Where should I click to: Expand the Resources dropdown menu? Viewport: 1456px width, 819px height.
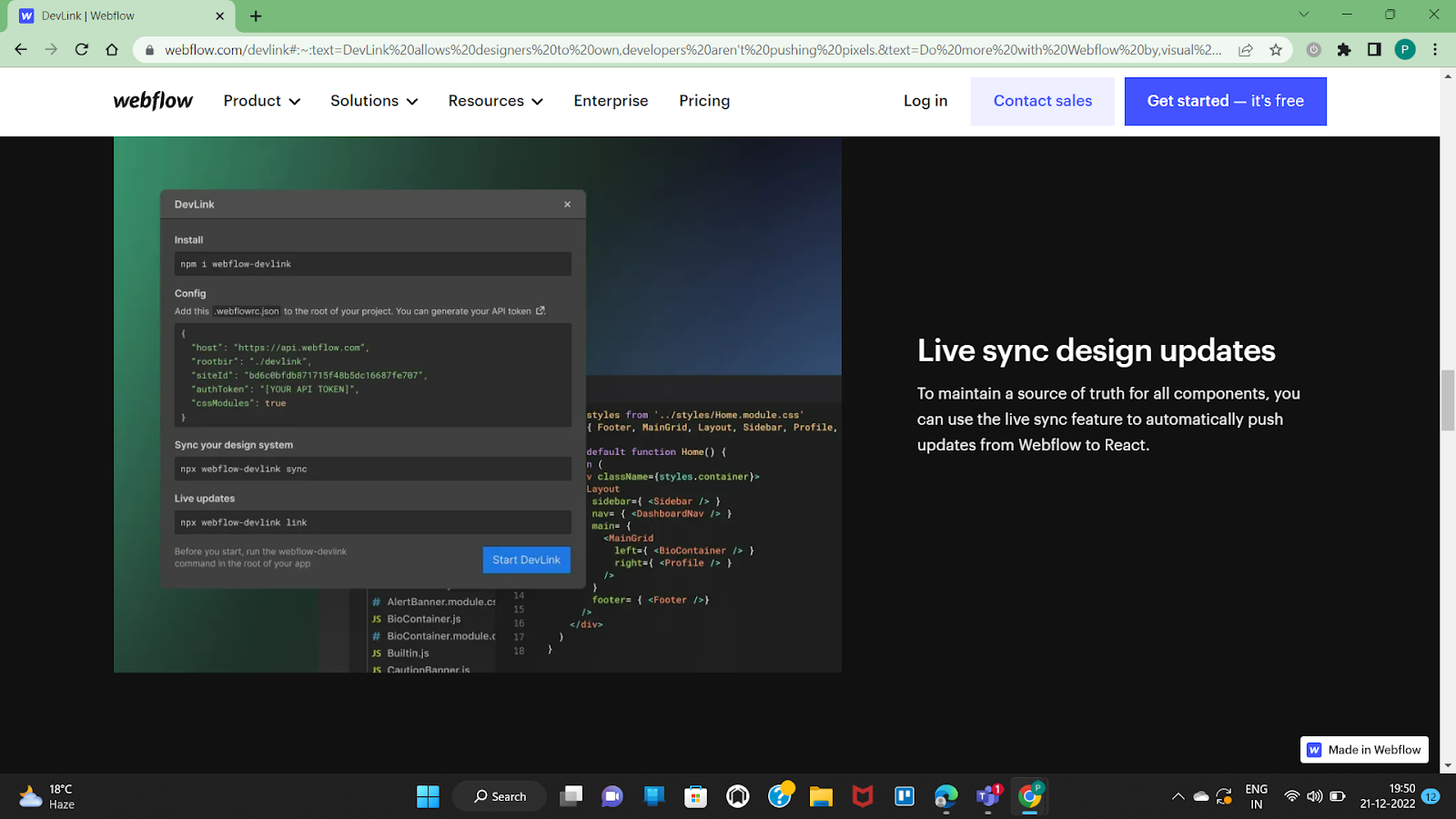495,101
